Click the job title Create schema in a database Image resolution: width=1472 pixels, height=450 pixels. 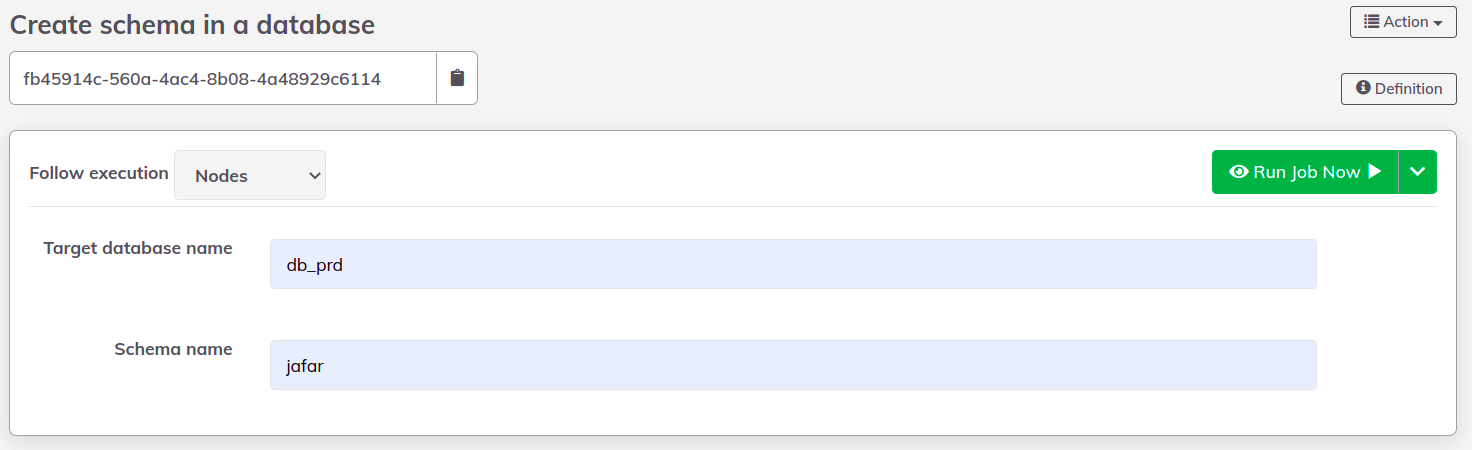pos(192,25)
